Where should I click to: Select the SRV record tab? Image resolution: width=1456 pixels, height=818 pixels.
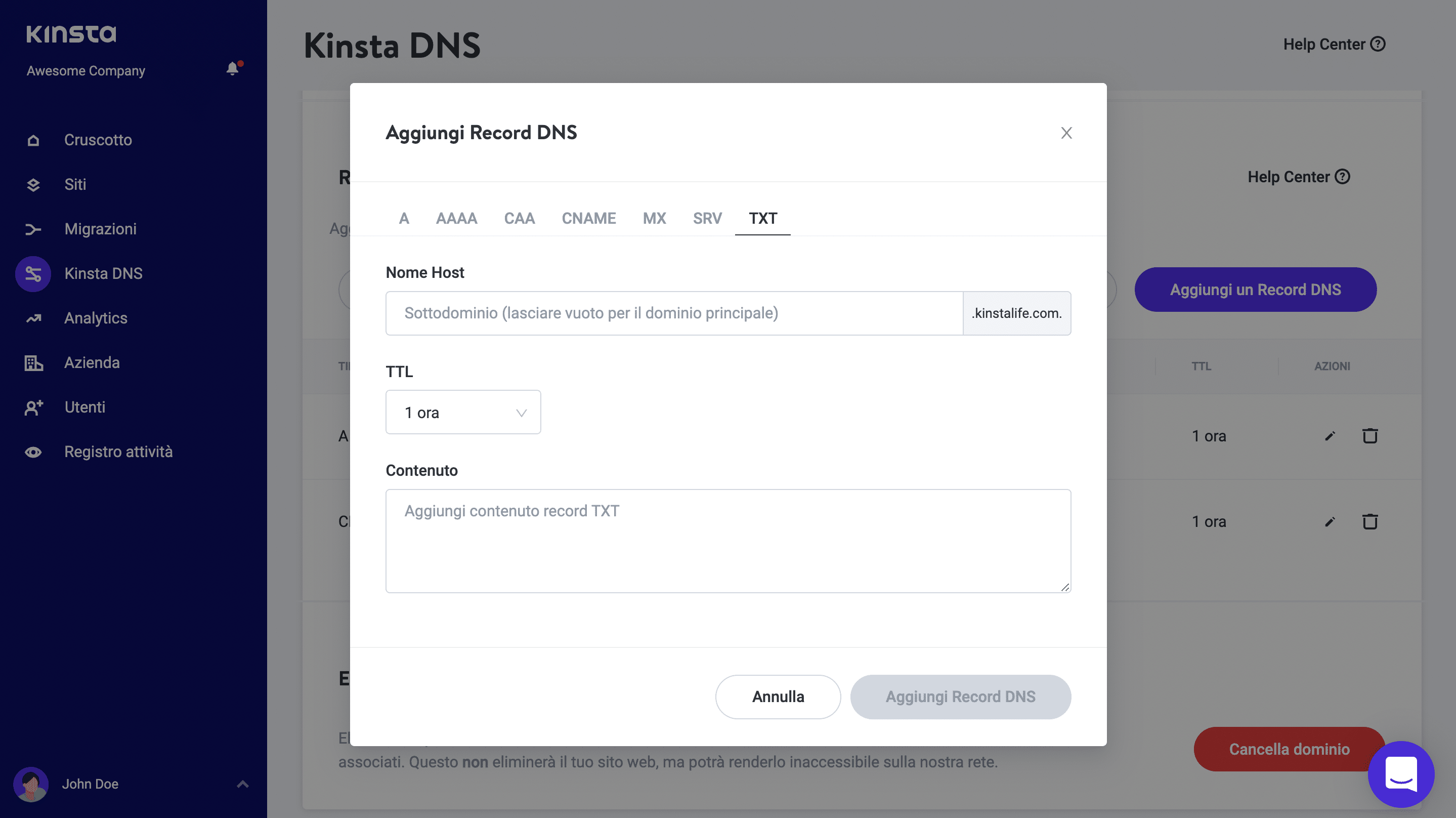pyautogui.click(x=707, y=218)
